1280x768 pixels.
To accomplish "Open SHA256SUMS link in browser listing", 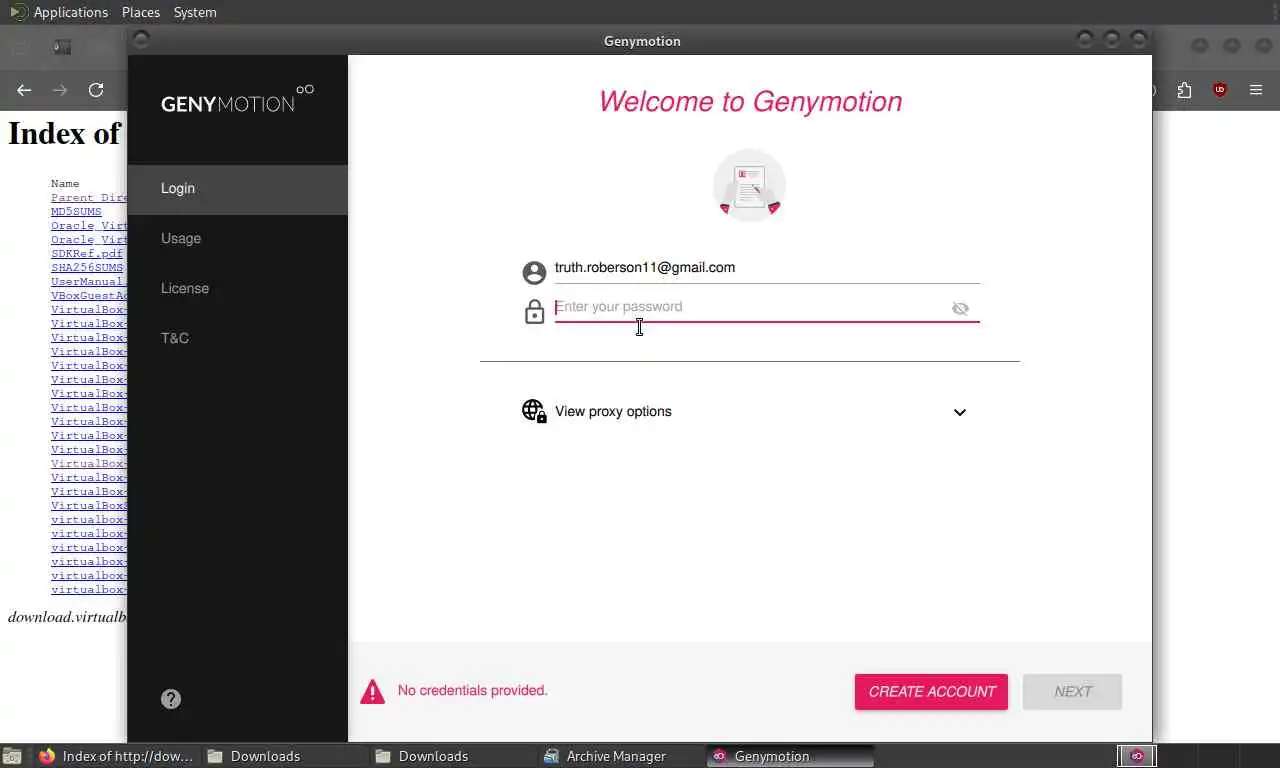I will point(87,268).
